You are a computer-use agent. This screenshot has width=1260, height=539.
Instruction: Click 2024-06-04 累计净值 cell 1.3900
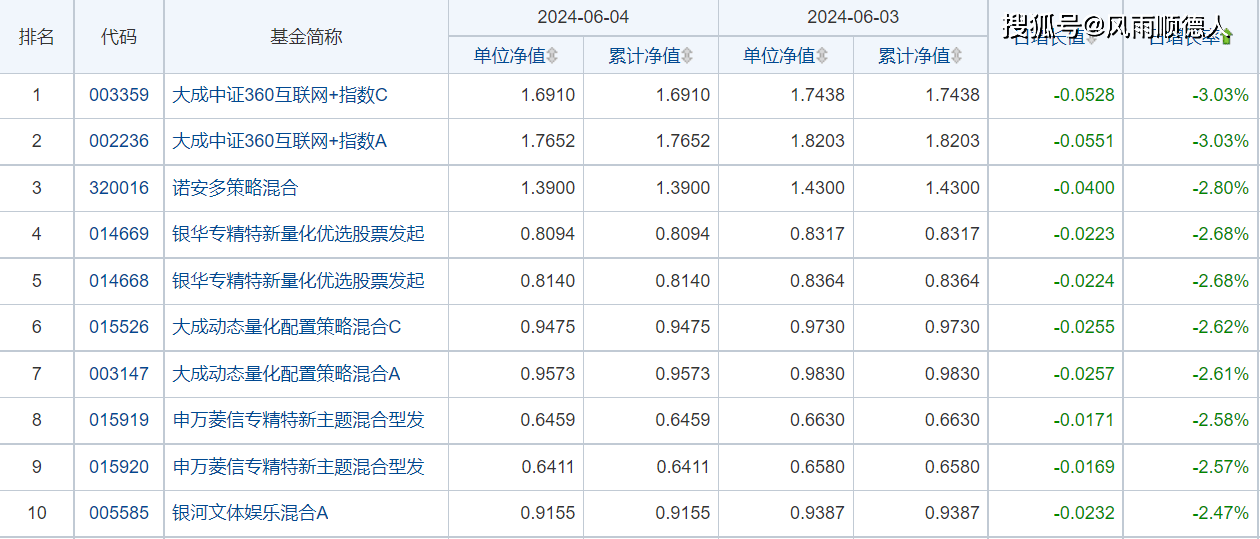[x=683, y=188]
